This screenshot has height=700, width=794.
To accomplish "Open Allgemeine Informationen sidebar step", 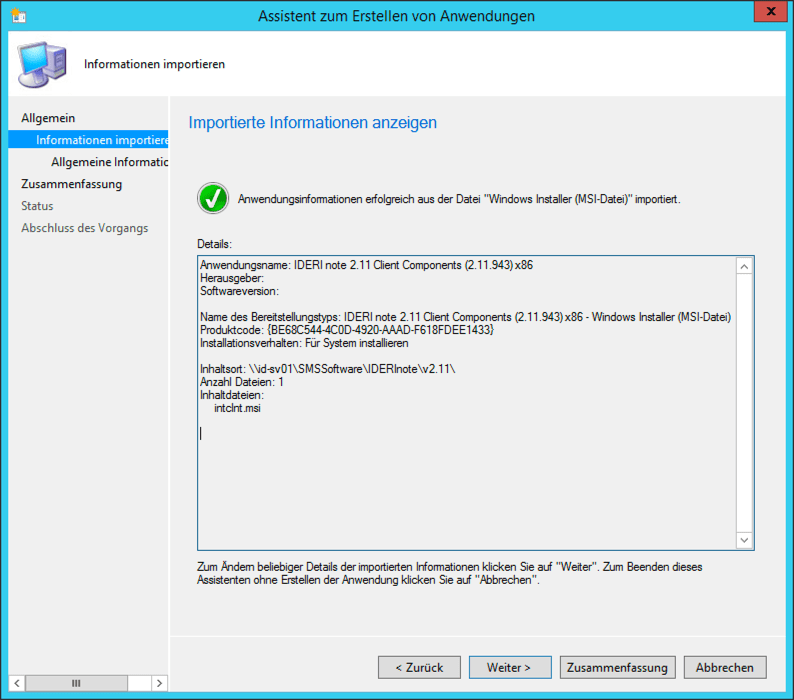I will (109, 162).
